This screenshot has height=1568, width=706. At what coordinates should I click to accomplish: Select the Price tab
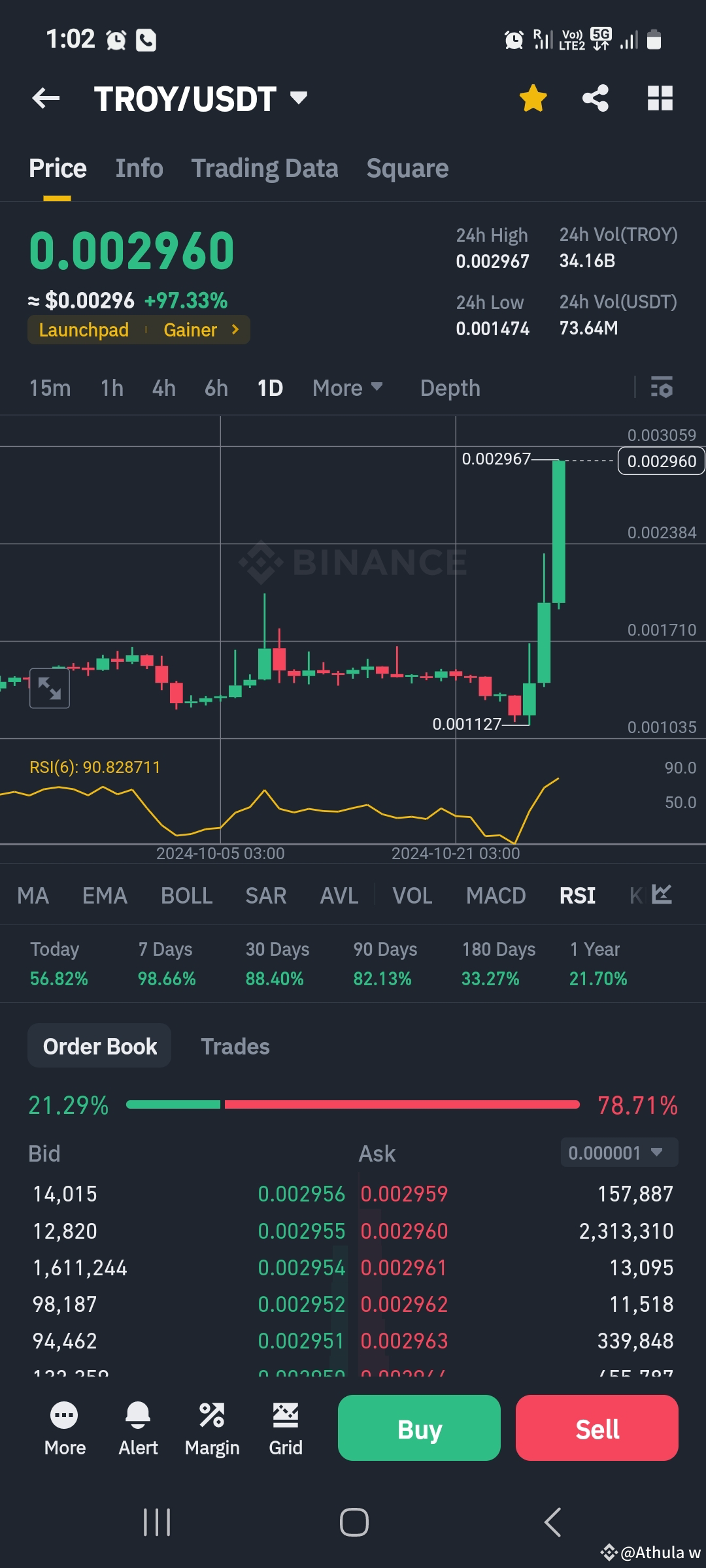coord(58,169)
